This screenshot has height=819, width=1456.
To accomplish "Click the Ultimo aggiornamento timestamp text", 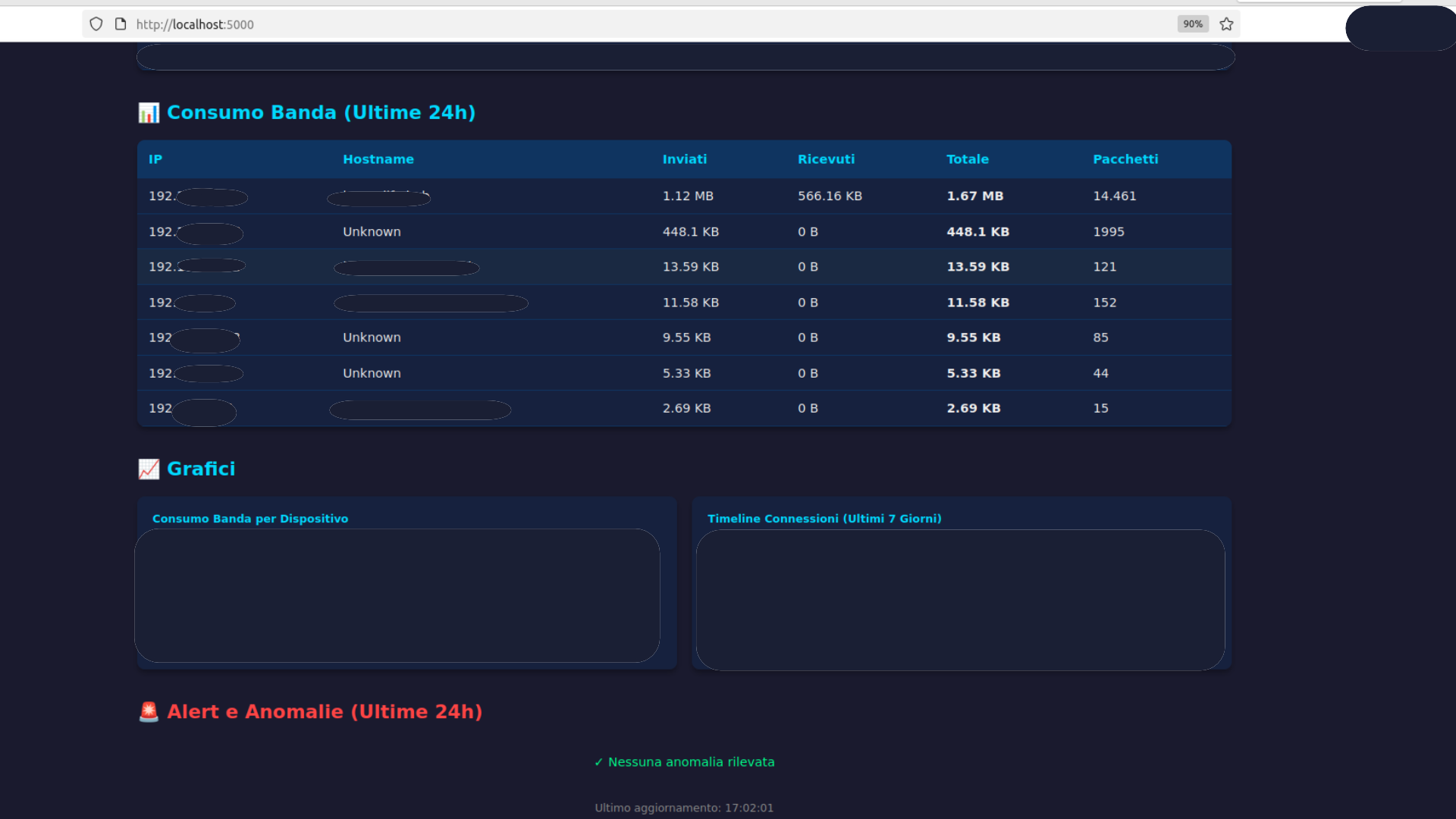I will pos(683,808).
